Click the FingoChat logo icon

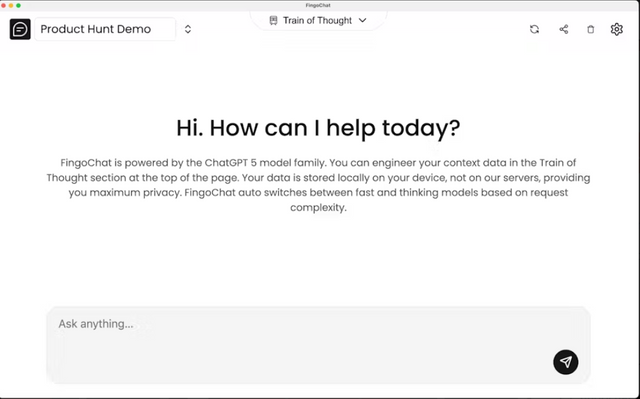tap(20, 29)
